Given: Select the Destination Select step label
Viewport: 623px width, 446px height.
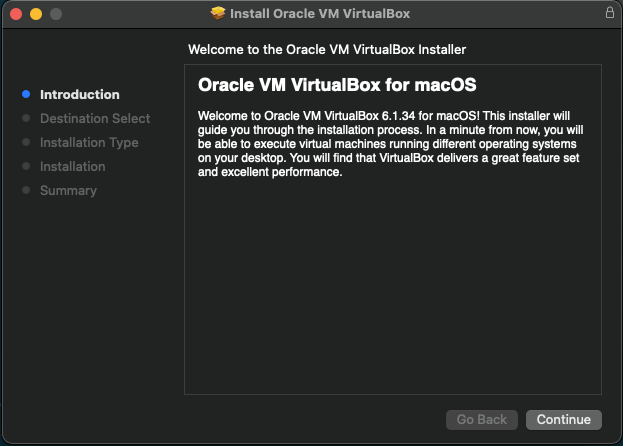Looking at the screenshot, I should (x=95, y=119).
